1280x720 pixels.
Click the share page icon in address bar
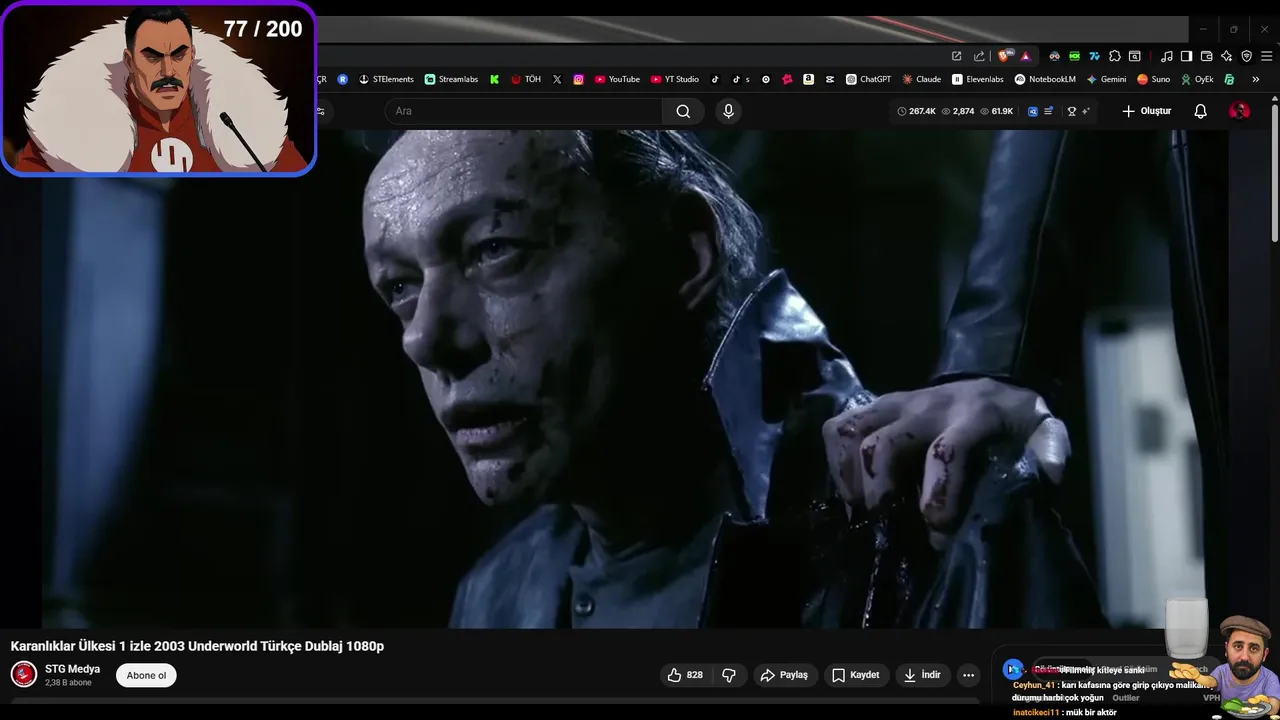tap(979, 56)
